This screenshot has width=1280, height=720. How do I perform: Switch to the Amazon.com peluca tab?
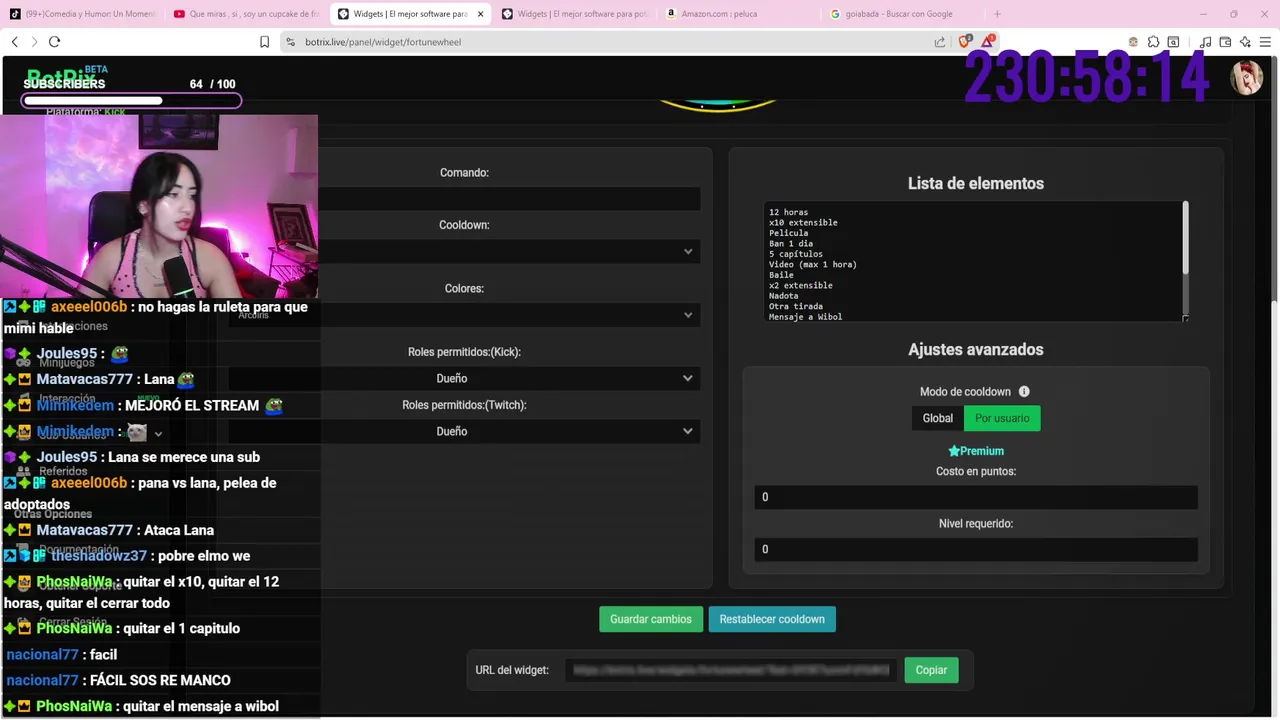[x=738, y=14]
